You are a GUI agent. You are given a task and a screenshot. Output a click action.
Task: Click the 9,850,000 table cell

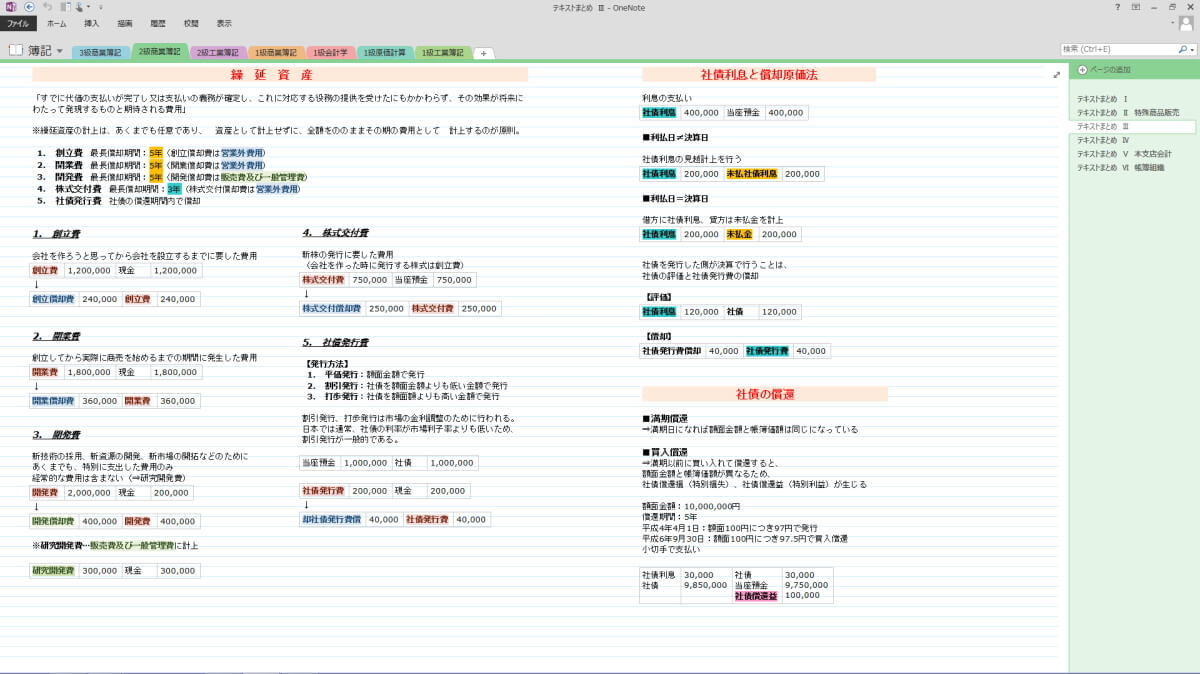pyautogui.click(x=705, y=585)
